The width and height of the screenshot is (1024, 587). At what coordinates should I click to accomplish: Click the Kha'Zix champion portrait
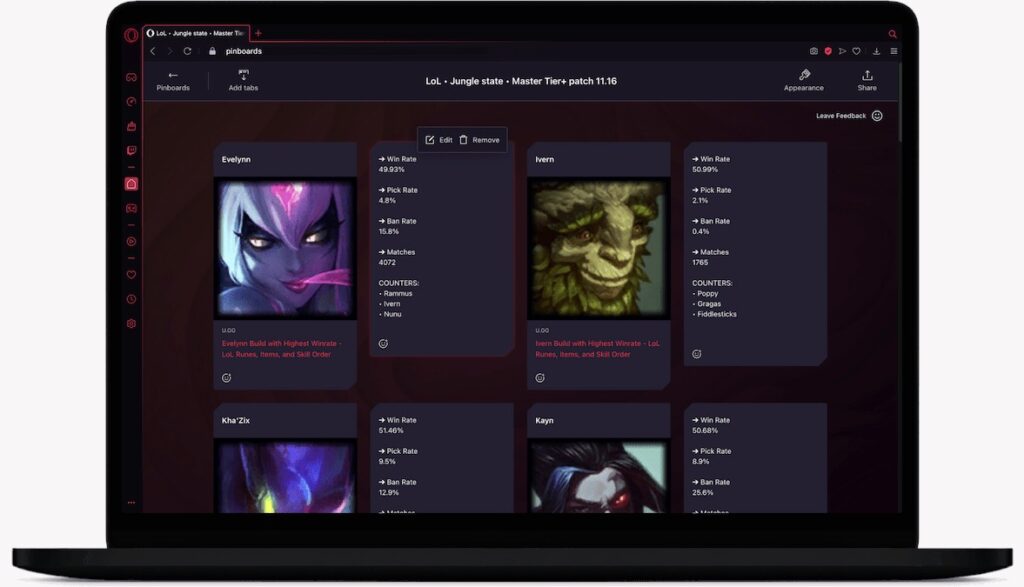[x=285, y=475]
